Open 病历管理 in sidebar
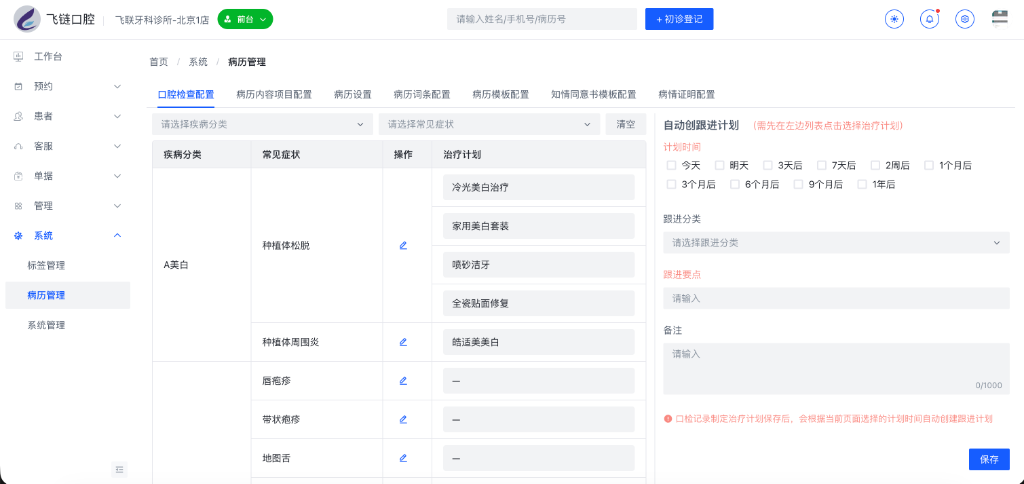This screenshot has height=484, width=1024. pyautogui.click(x=68, y=295)
